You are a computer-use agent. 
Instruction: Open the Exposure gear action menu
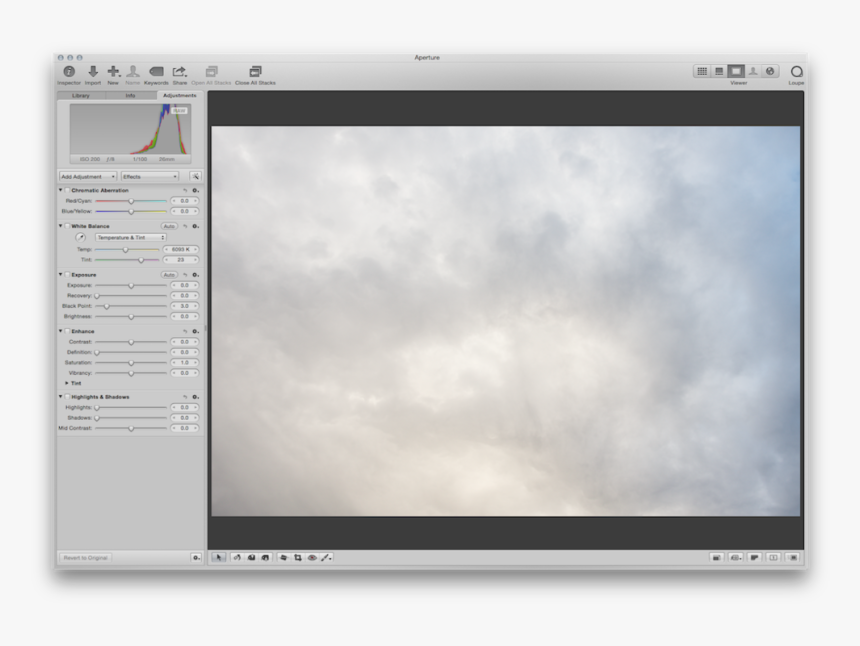pyautogui.click(x=195, y=275)
